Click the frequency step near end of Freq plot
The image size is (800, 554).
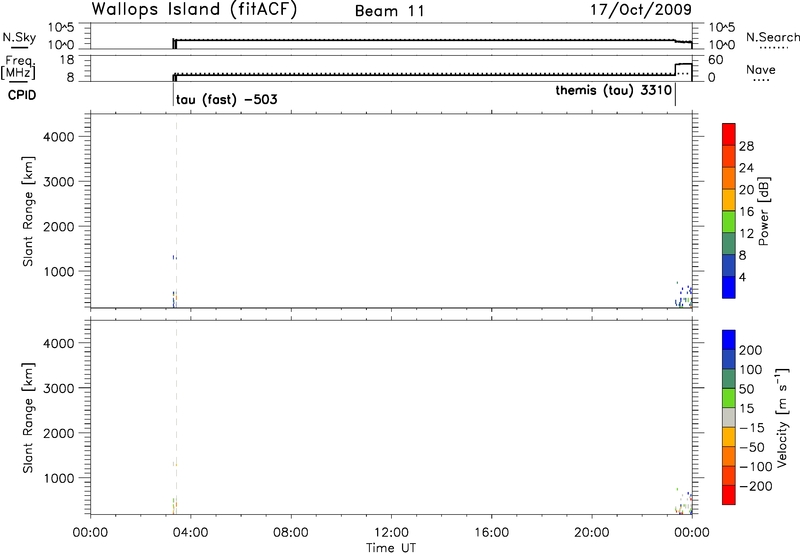tap(683, 70)
